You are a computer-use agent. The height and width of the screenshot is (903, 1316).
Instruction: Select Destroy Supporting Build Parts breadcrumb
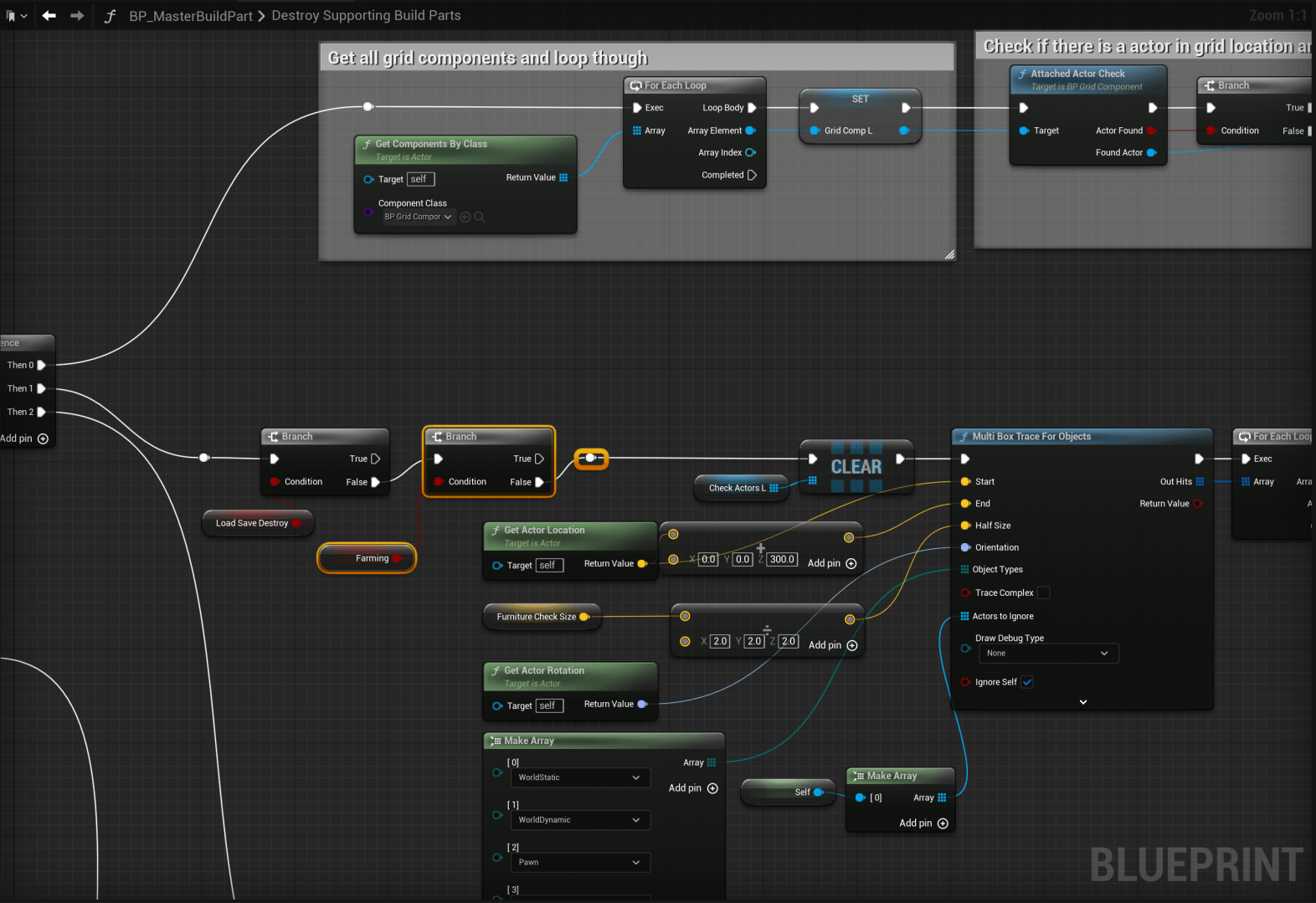(366, 15)
